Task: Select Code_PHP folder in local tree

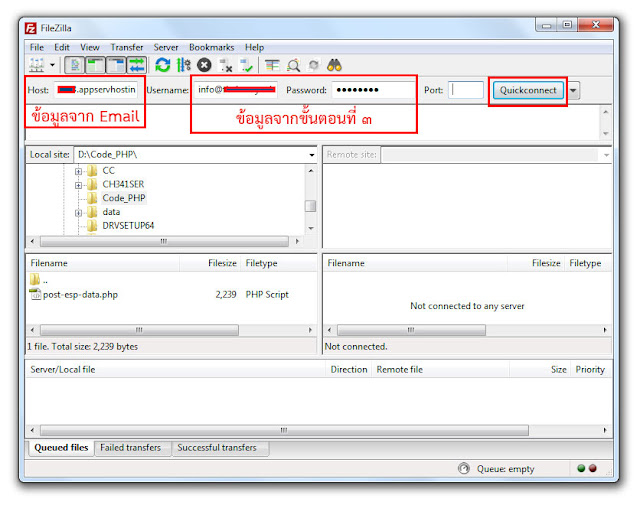Action: pyautogui.click(x=123, y=198)
